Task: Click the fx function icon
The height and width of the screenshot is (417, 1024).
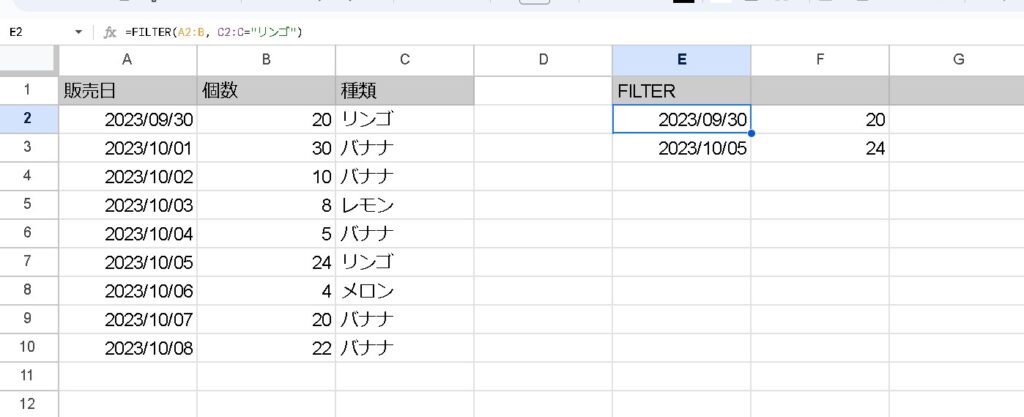Action: pyautogui.click(x=111, y=33)
